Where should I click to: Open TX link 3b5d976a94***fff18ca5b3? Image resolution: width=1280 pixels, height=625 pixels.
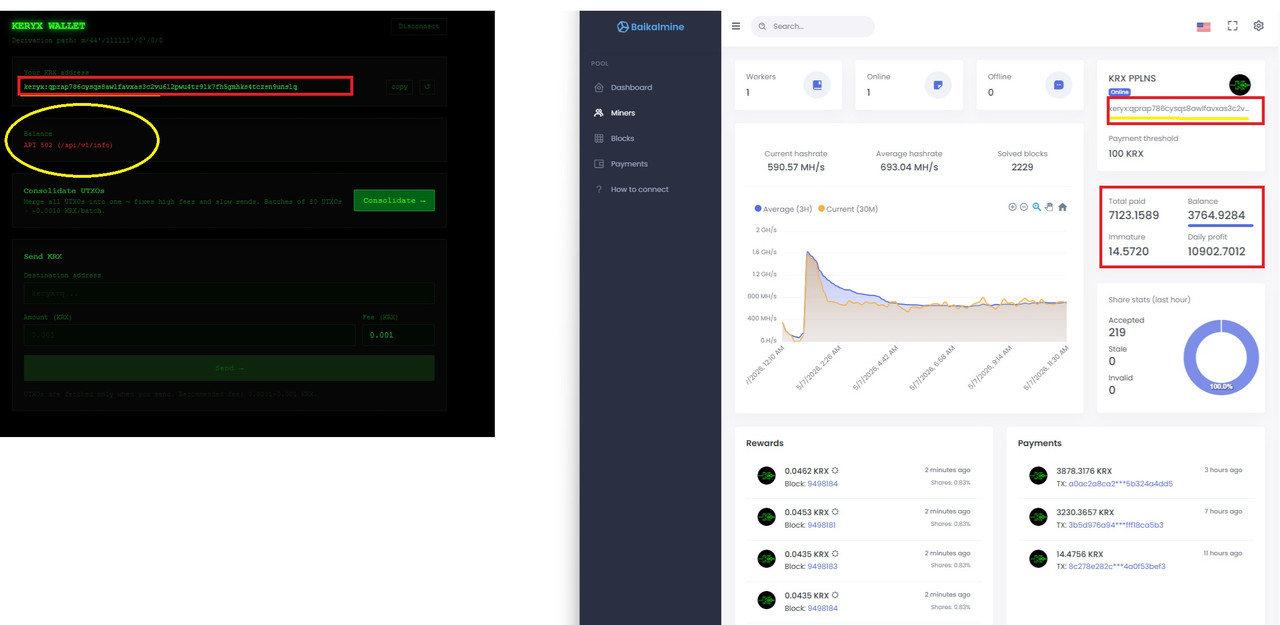click(1116, 525)
